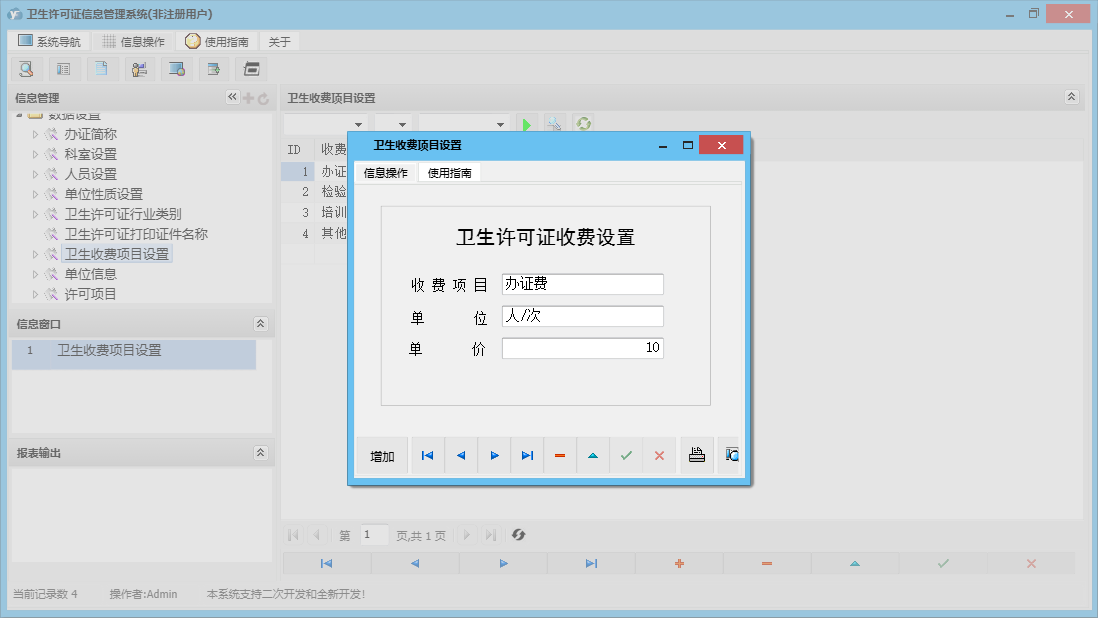Collapse the 信息窗口 panel
1098x618 pixels.
point(260,324)
